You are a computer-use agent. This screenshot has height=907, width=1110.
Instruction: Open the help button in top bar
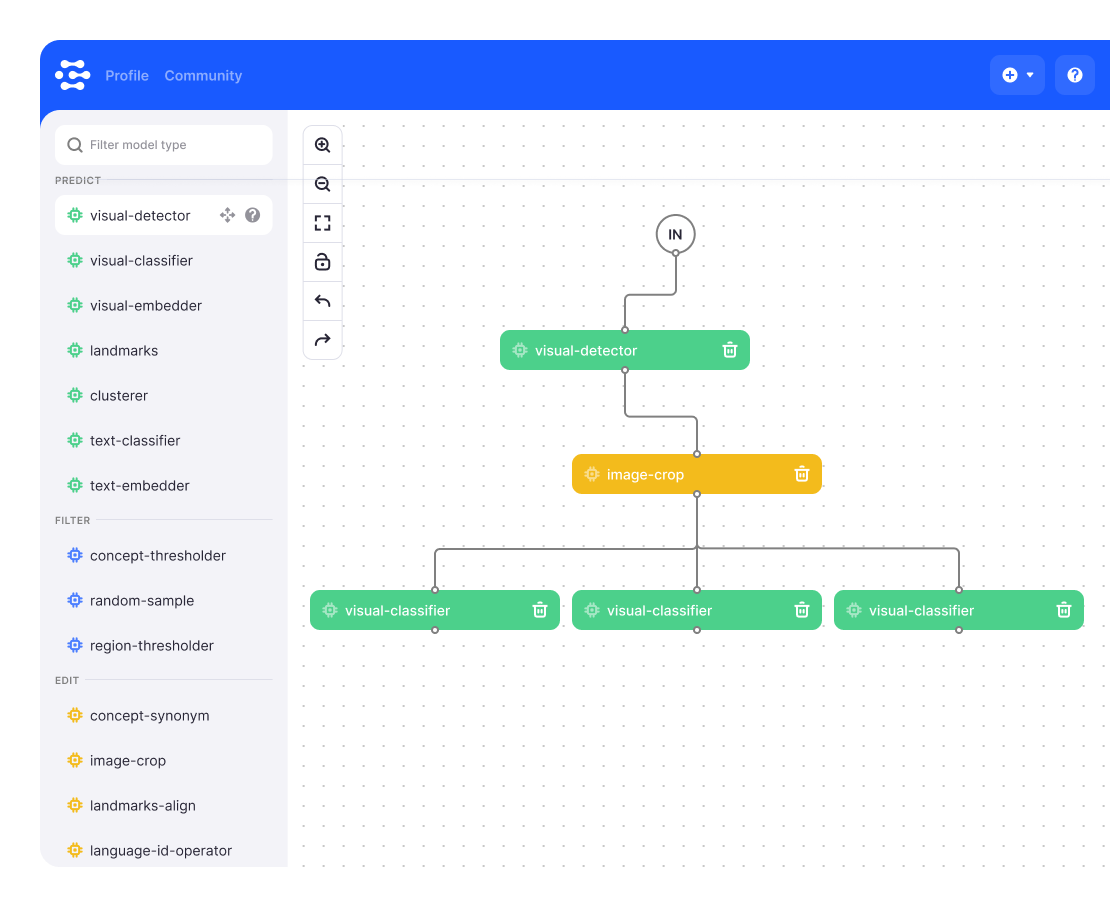click(1075, 75)
